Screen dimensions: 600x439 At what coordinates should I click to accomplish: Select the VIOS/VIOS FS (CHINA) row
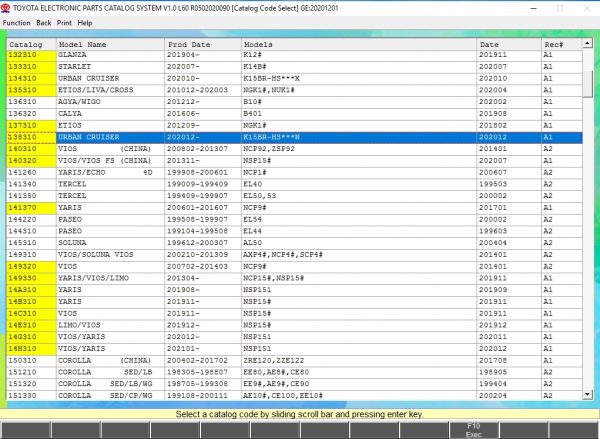click(x=294, y=161)
